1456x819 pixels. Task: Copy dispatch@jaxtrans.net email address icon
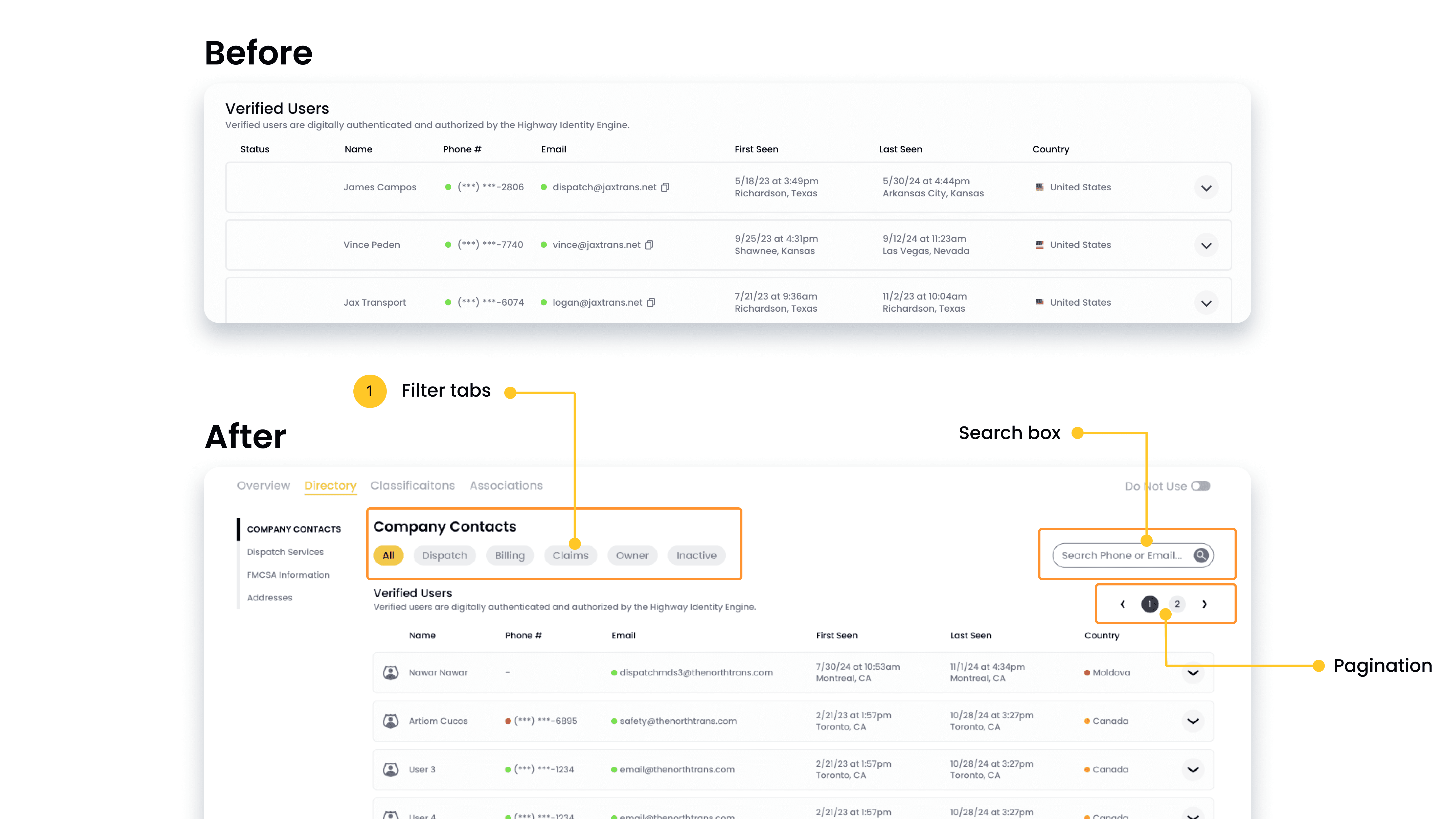pyautogui.click(x=665, y=187)
